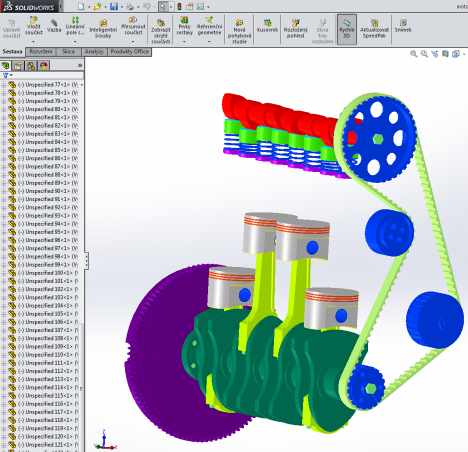Switch to Analýzy tab
The image size is (468, 452).
click(94, 51)
